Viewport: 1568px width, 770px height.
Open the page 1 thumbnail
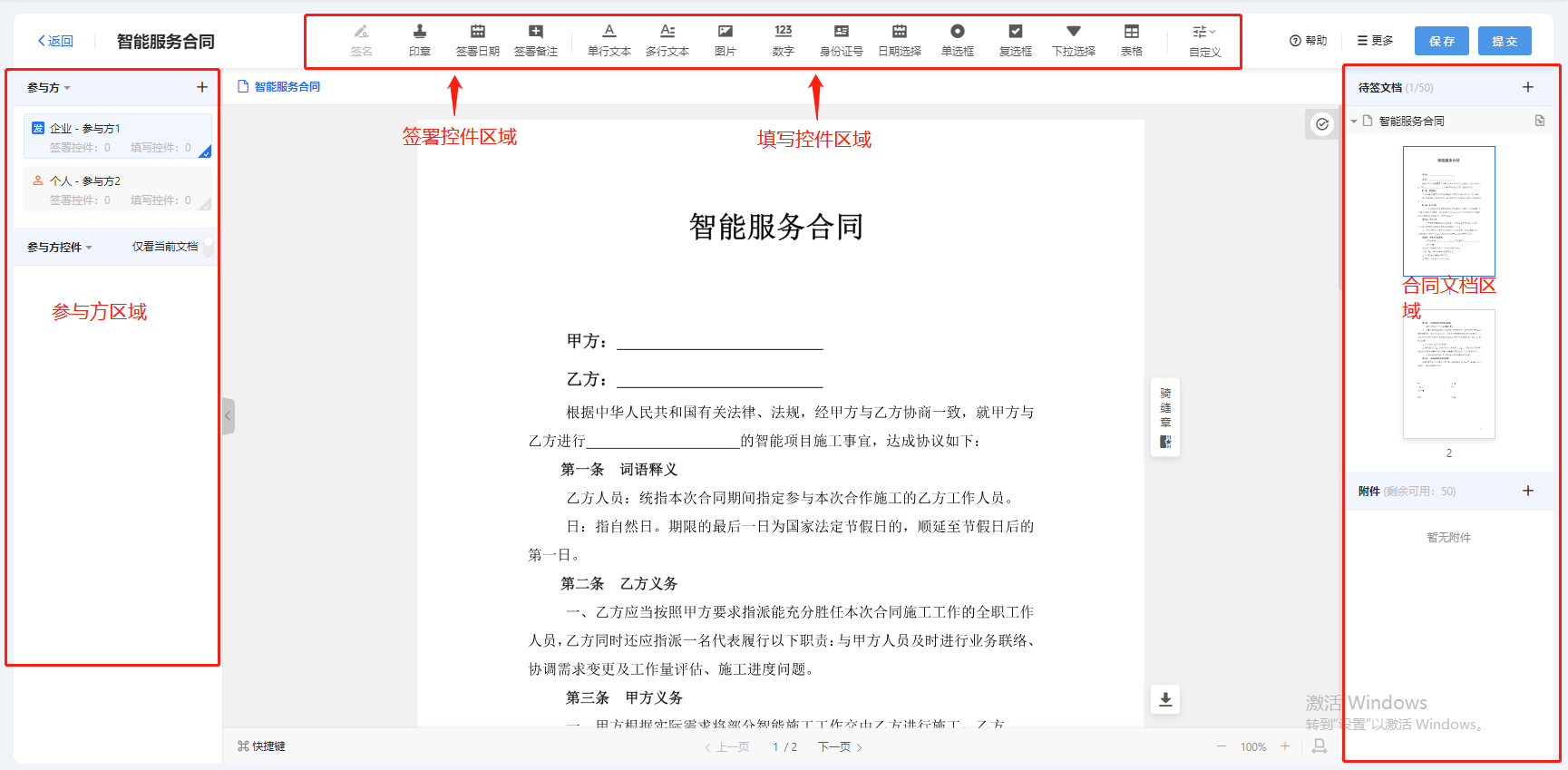[x=1449, y=211]
